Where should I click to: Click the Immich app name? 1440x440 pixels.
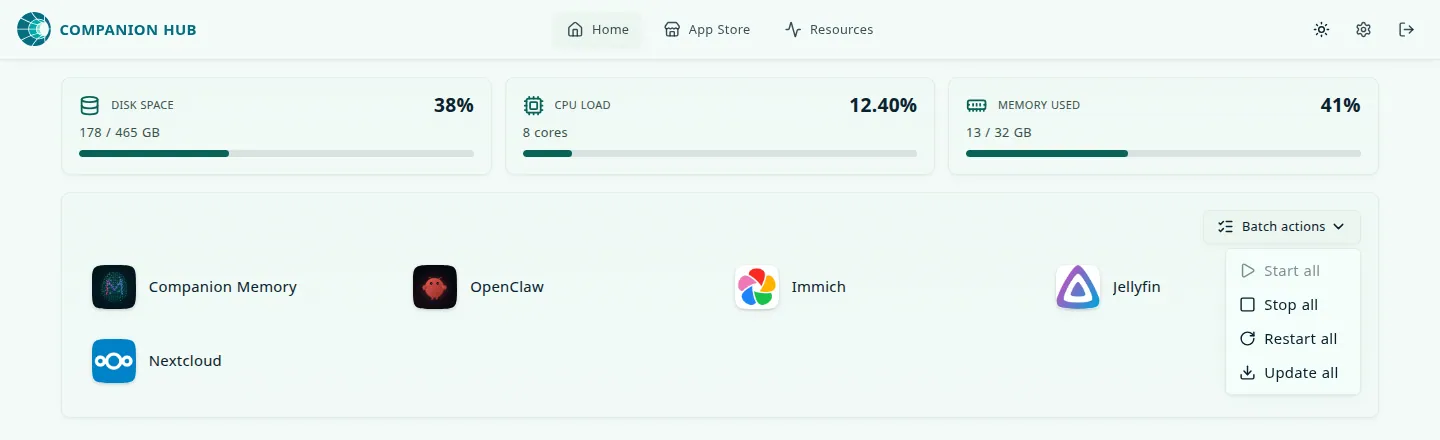point(819,287)
